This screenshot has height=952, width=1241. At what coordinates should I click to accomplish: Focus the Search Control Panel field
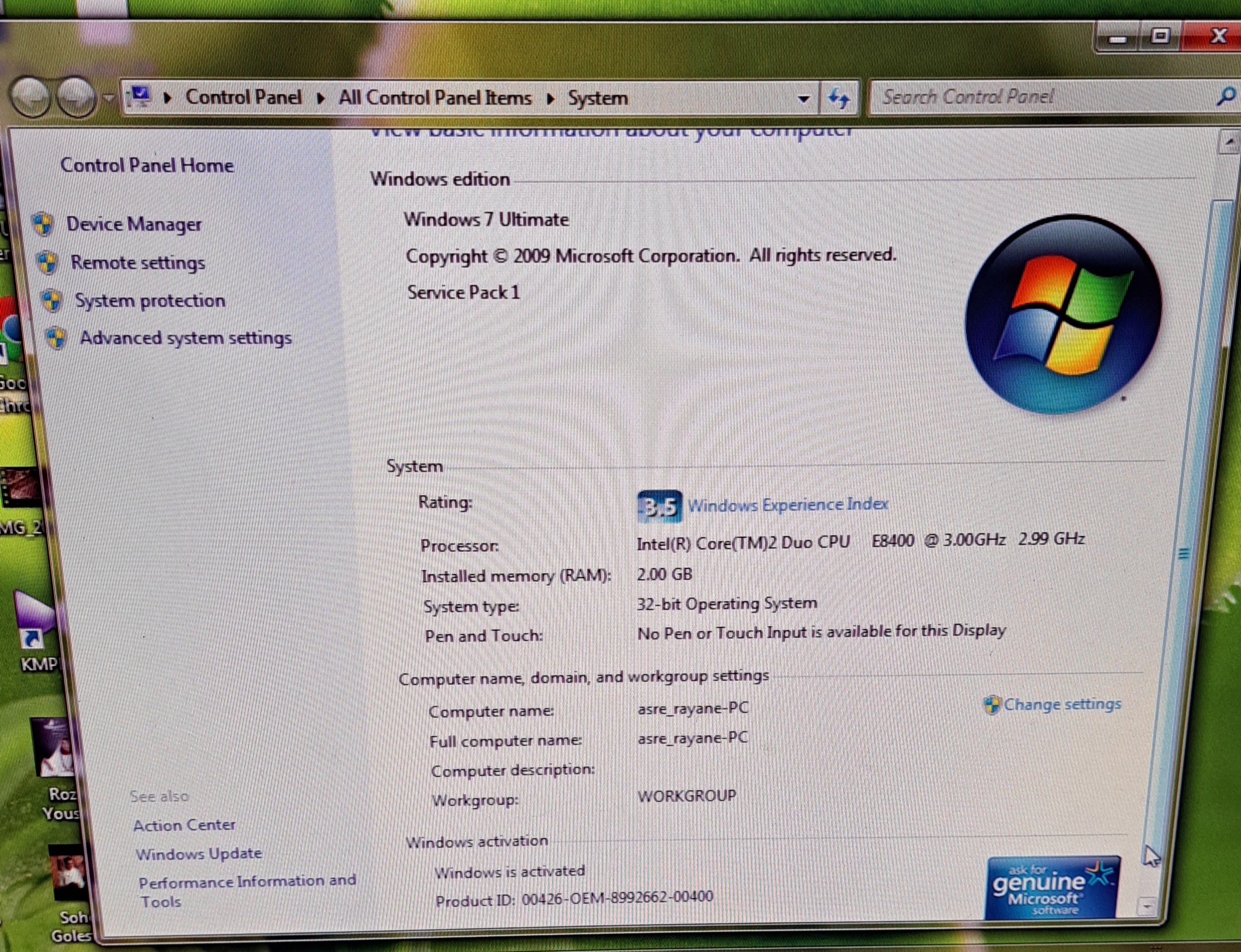[1042, 97]
